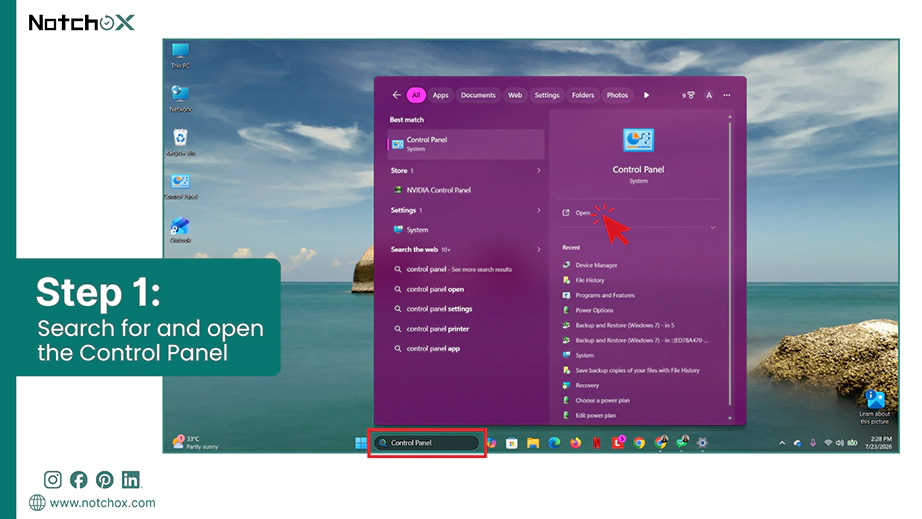Select the All search filter
922x519 pixels.
point(416,95)
